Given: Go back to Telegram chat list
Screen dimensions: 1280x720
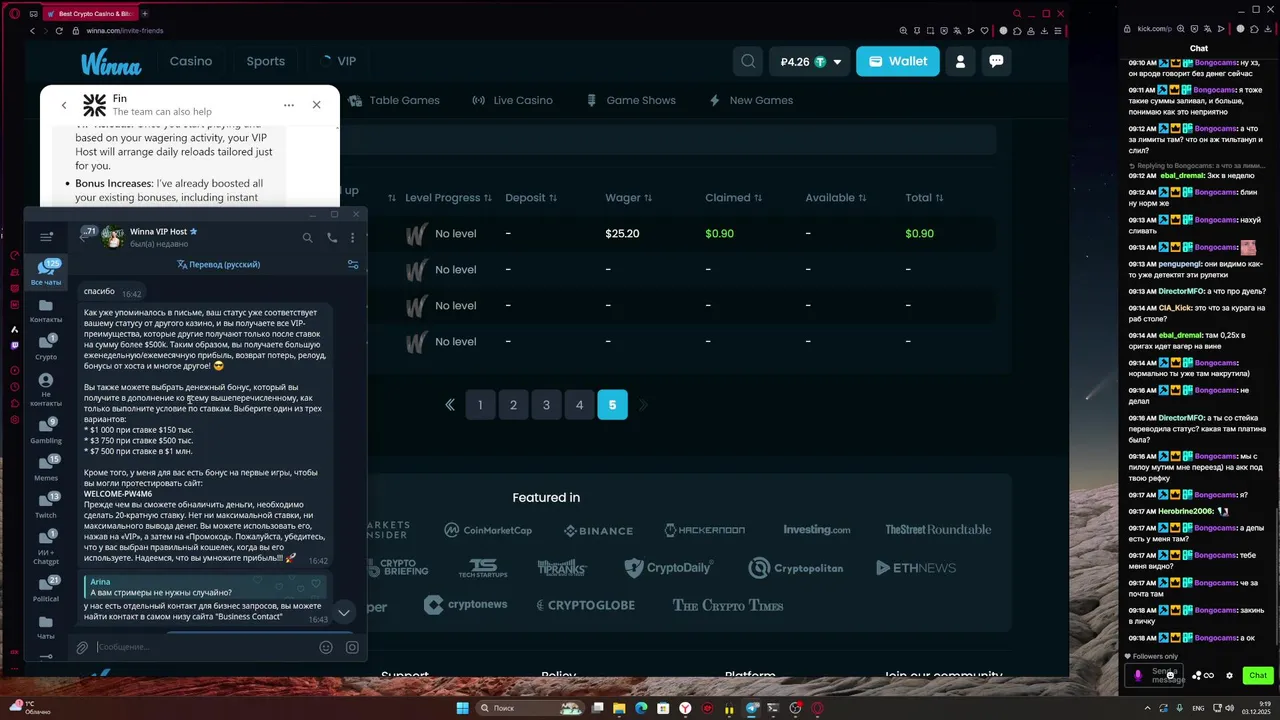Looking at the screenshot, I should point(83,237).
